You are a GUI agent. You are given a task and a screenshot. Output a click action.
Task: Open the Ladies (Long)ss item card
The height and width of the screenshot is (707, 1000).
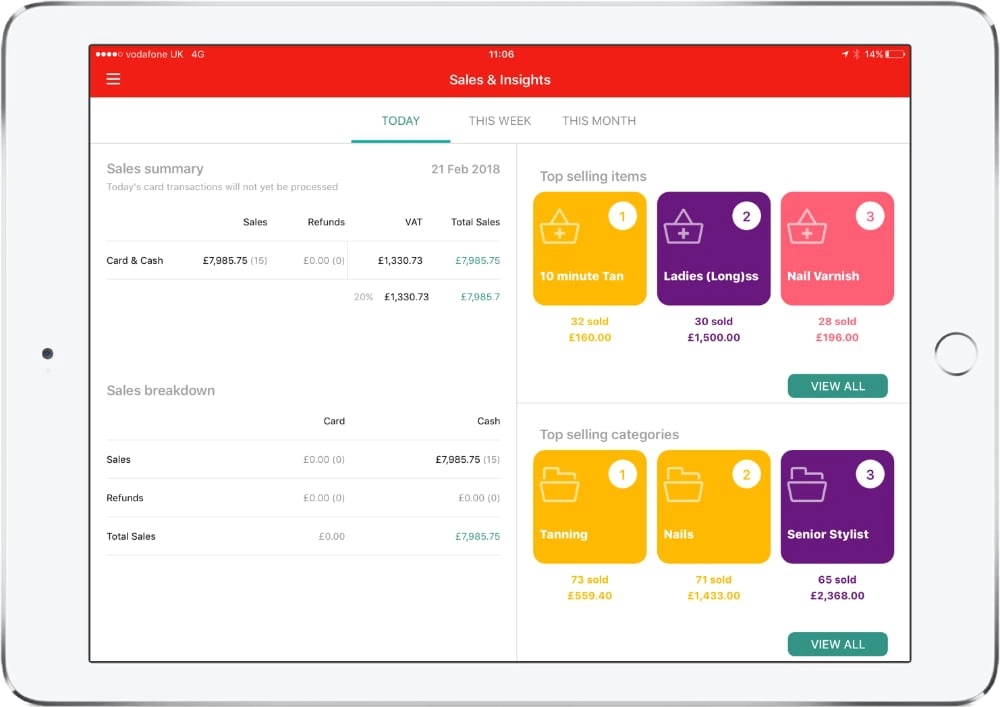(x=714, y=249)
